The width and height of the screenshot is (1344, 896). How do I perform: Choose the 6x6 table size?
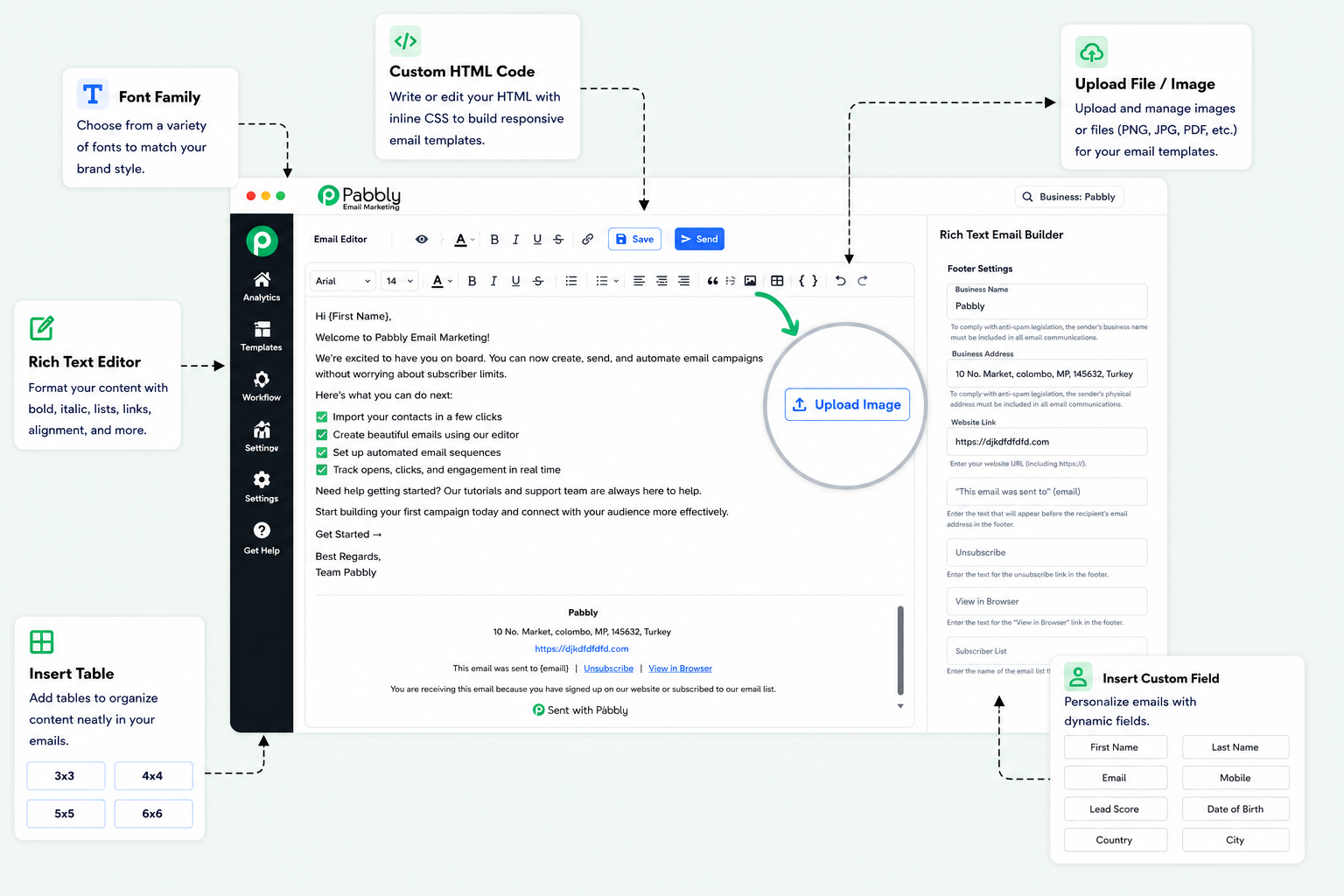(153, 814)
